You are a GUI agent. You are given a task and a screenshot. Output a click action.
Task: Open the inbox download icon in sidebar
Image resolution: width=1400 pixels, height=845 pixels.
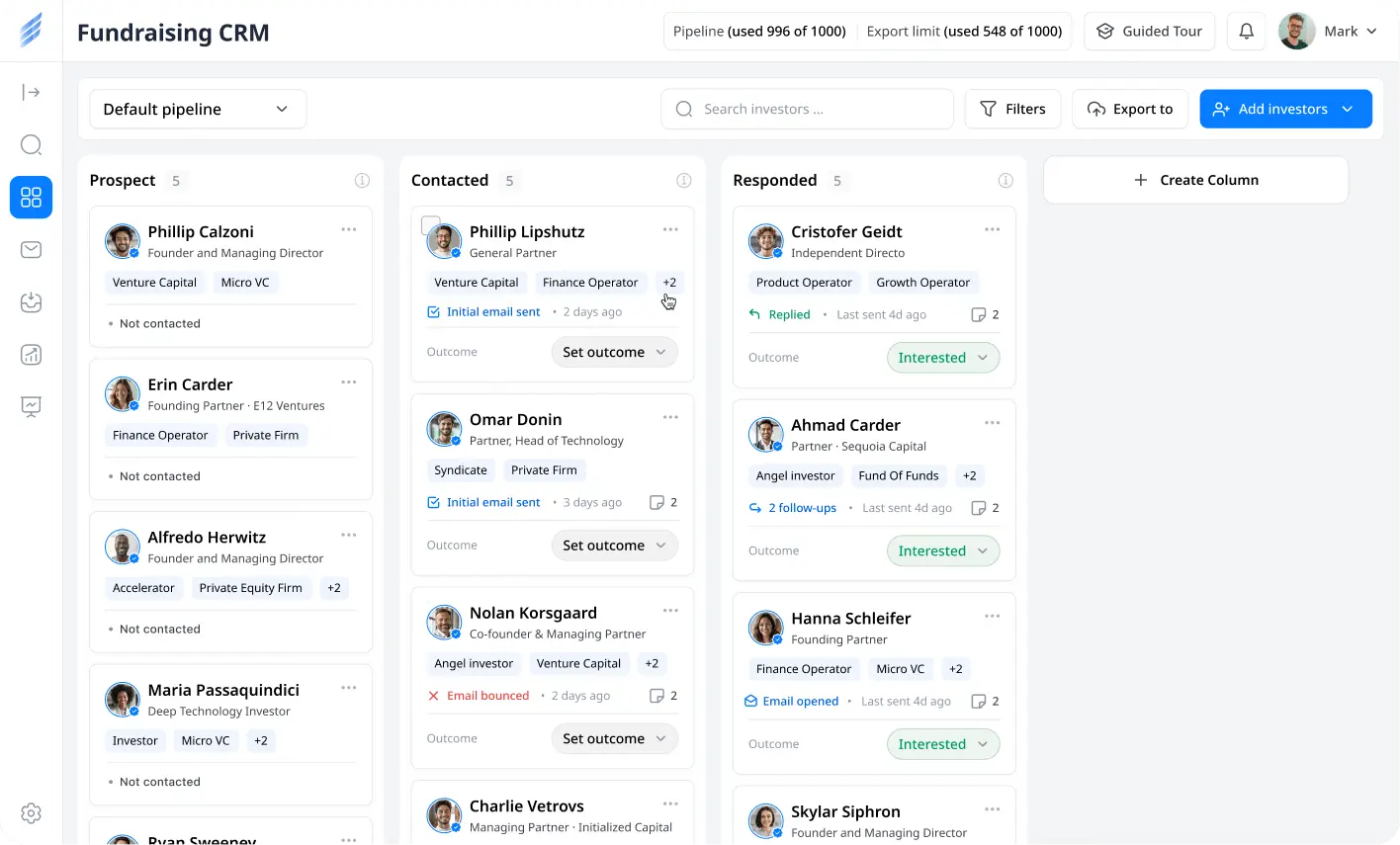click(x=31, y=302)
